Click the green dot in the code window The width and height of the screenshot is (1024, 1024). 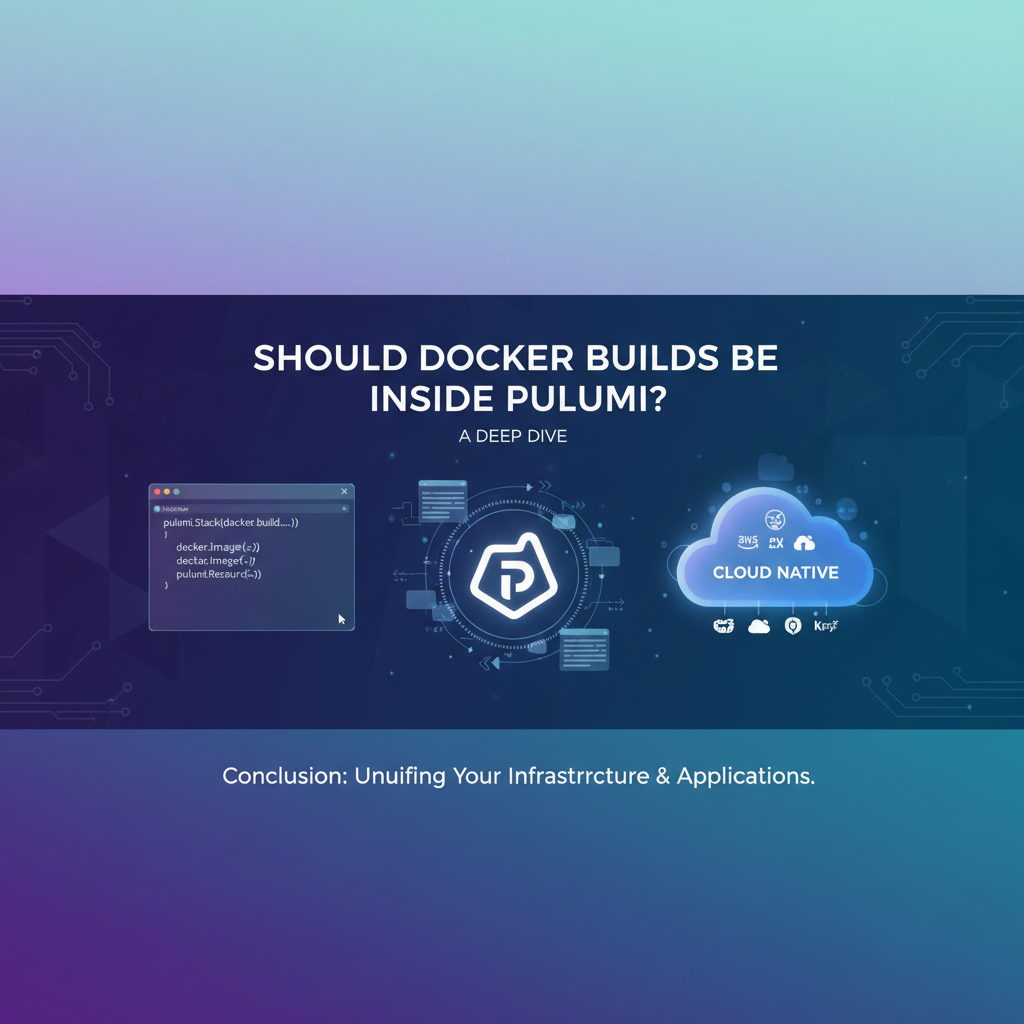pos(177,492)
